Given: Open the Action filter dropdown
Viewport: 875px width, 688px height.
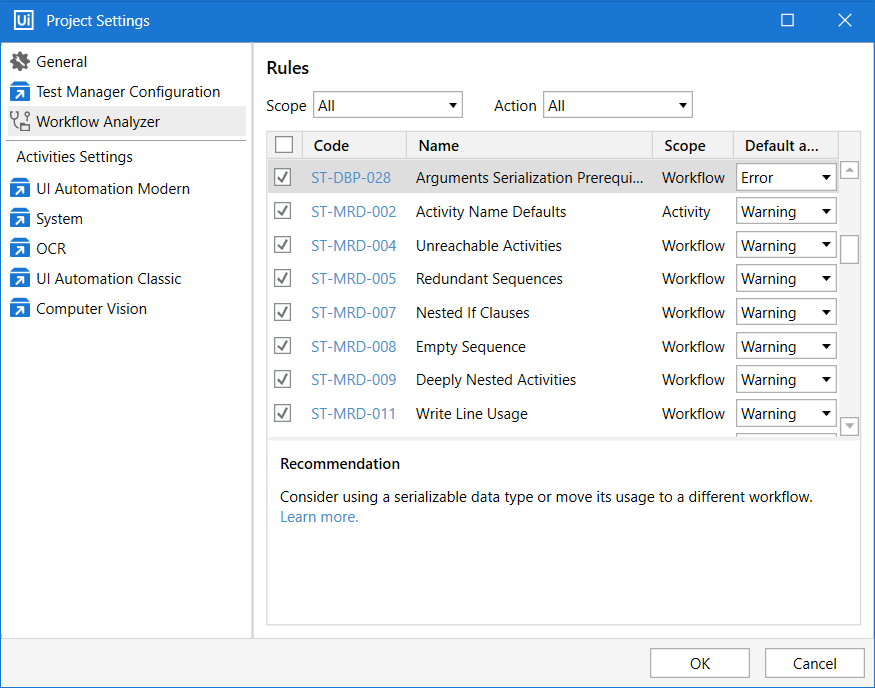Looking at the screenshot, I should (x=617, y=105).
